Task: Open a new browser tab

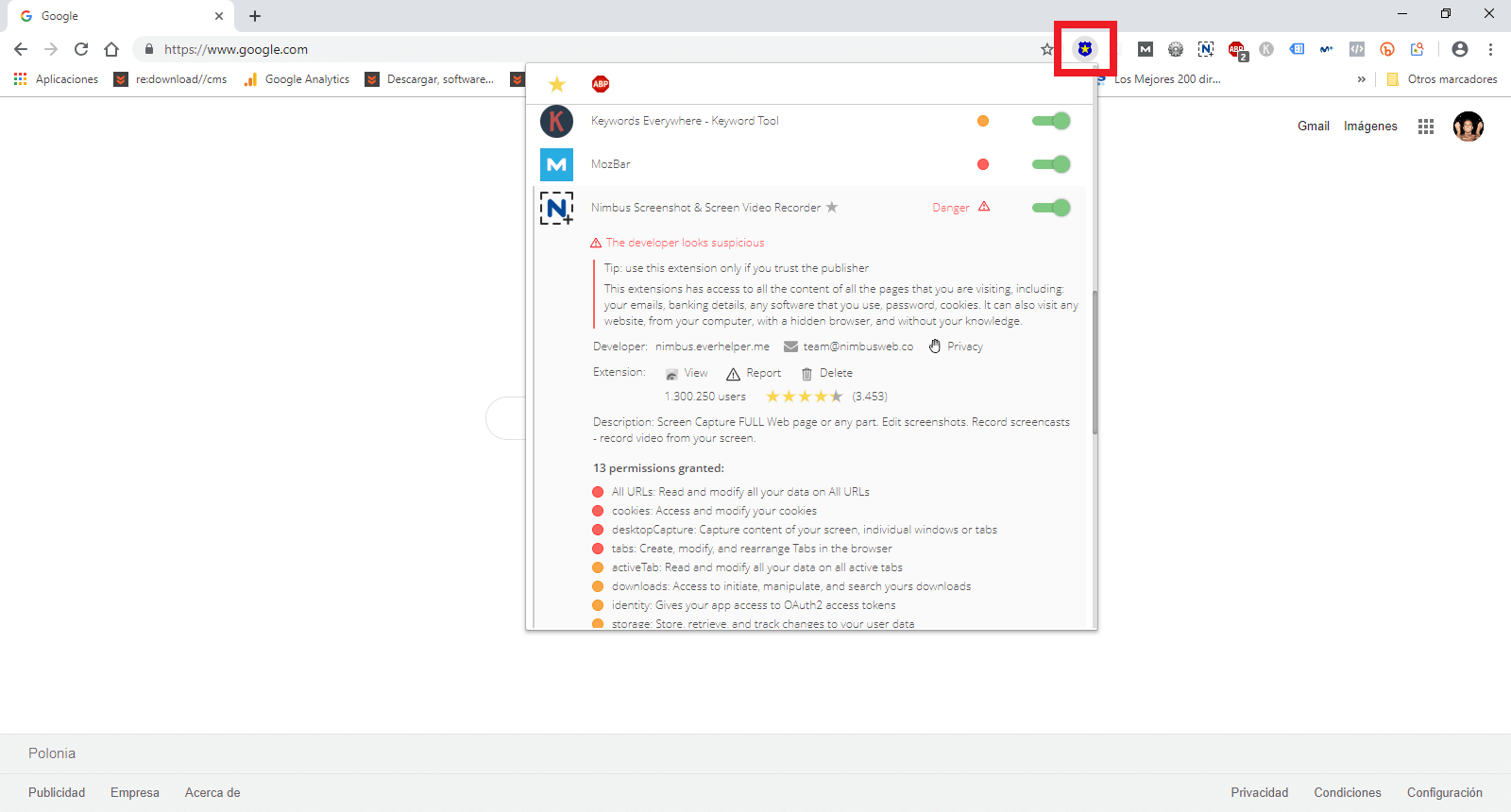Action: click(x=255, y=16)
